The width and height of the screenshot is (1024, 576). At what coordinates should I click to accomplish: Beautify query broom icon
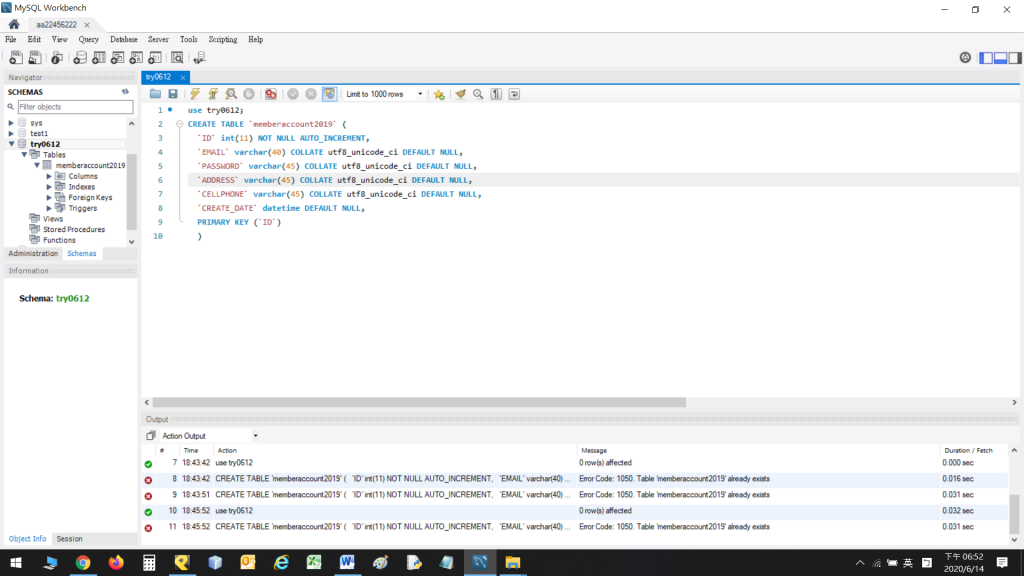(460, 94)
